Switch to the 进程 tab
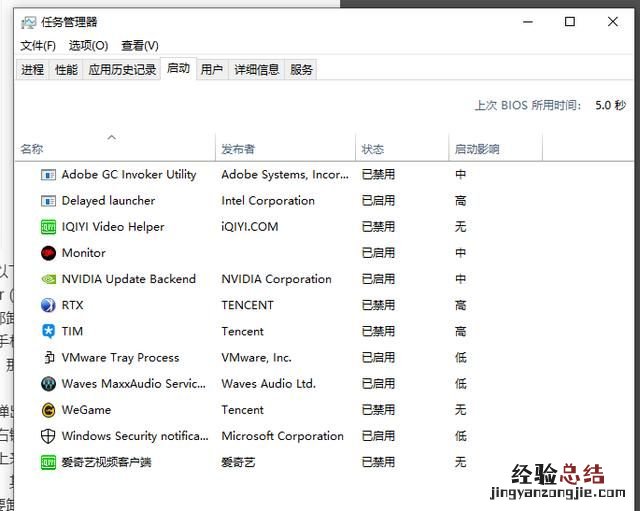The image size is (640, 511). (32, 70)
